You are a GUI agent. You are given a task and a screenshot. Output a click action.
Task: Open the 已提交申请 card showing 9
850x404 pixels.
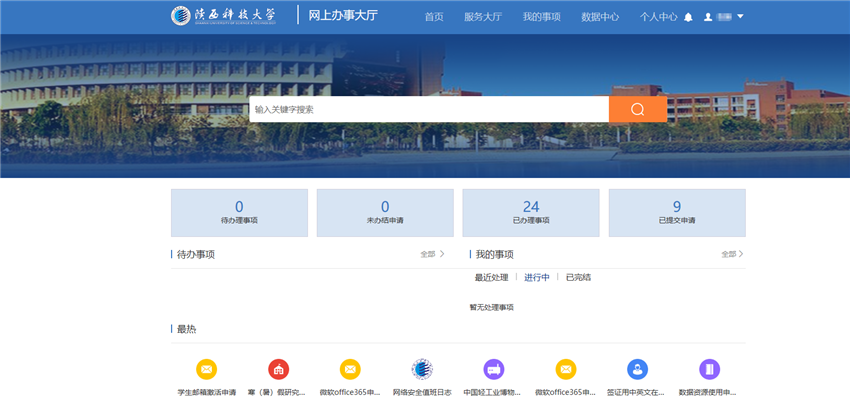677,212
